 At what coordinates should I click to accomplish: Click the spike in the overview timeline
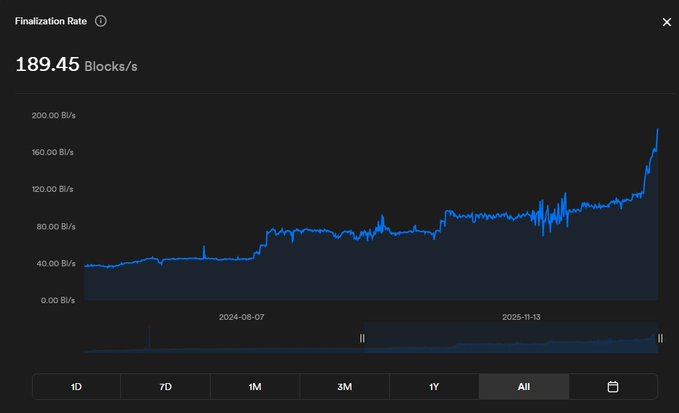click(149, 338)
